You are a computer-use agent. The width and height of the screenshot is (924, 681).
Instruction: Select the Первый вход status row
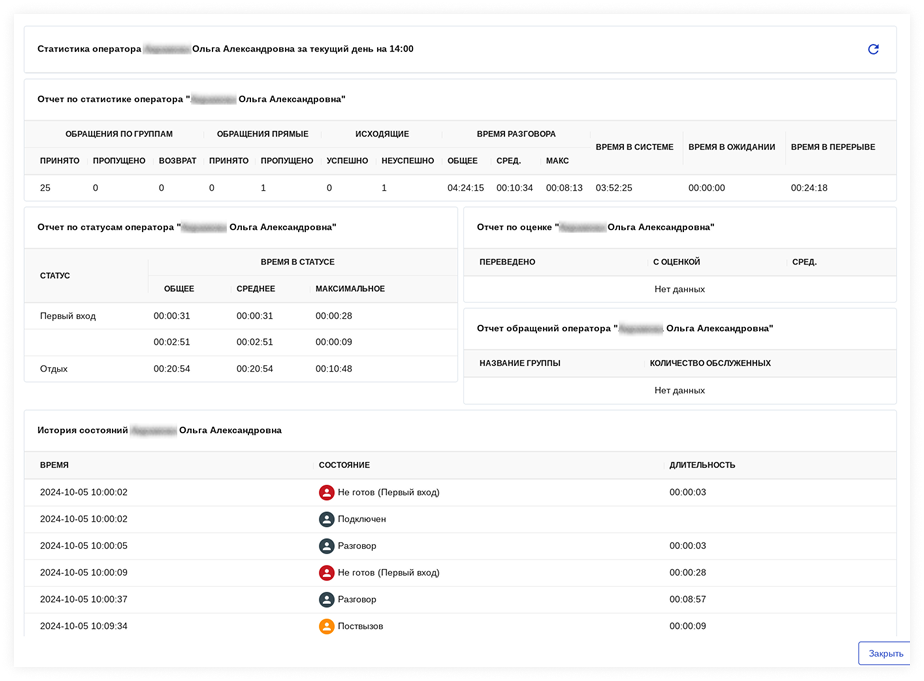pyautogui.click(x=68, y=316)
